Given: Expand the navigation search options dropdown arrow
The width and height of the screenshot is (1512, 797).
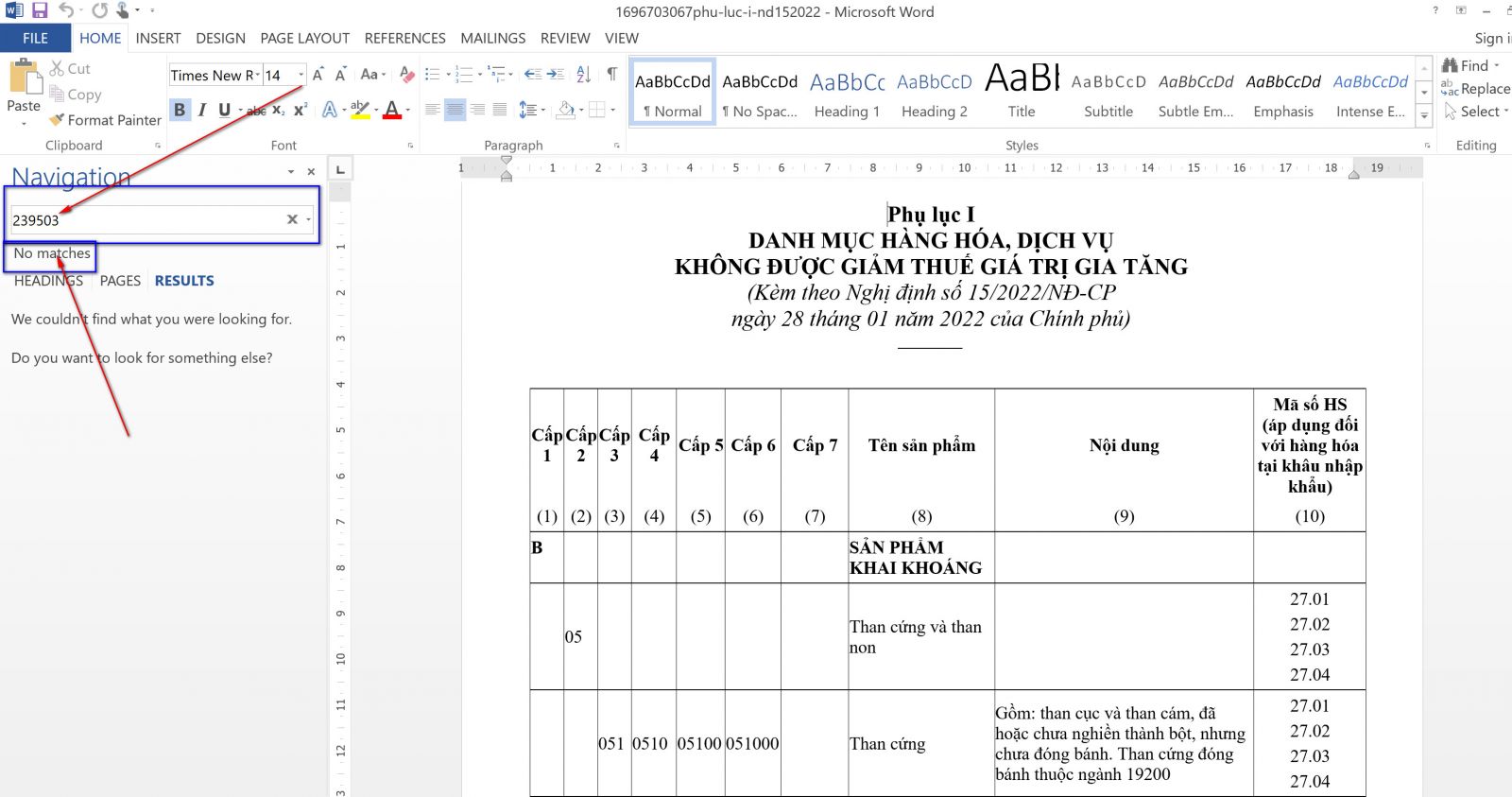Looking at the screenshot, I should [x=309, y=220].
